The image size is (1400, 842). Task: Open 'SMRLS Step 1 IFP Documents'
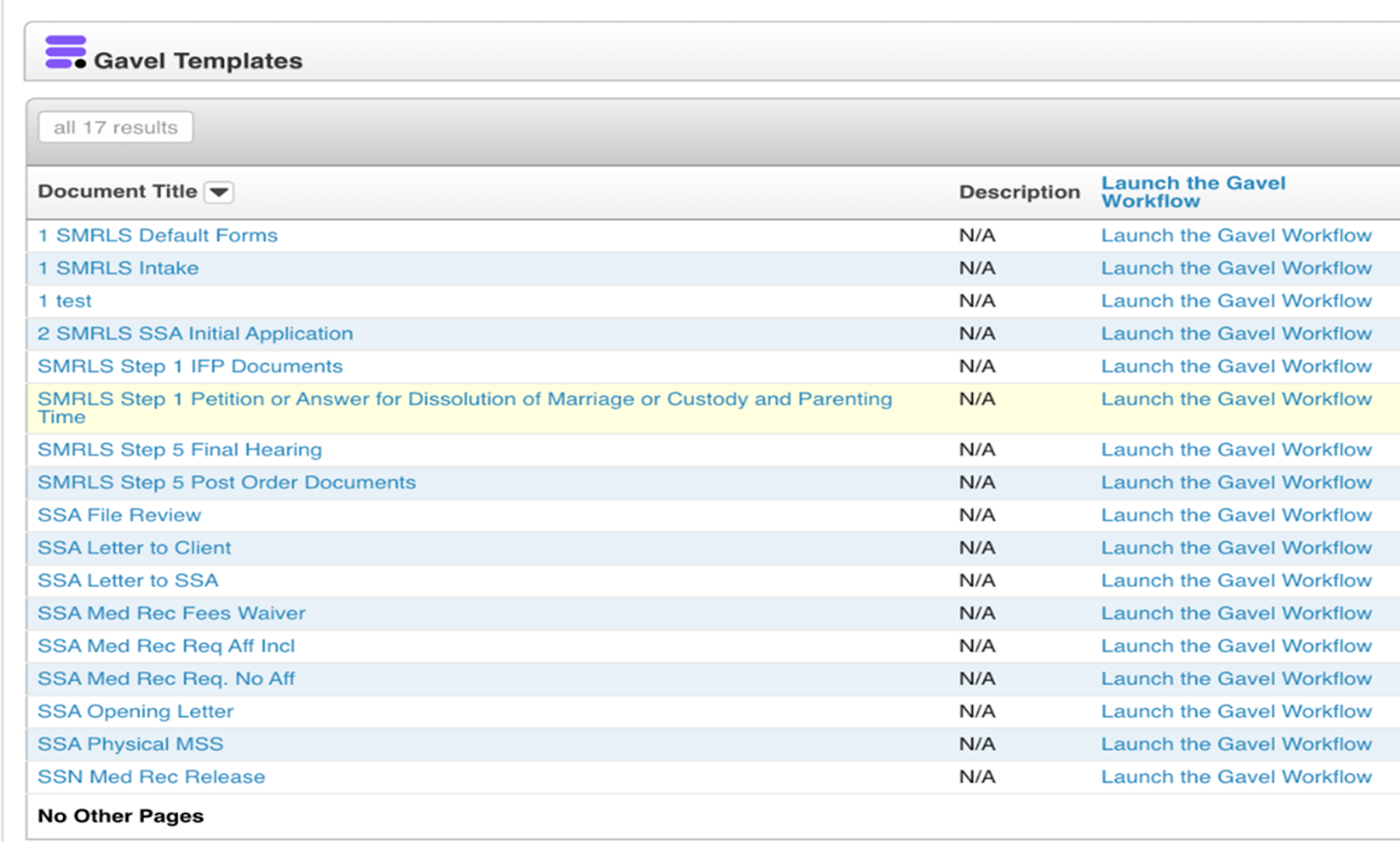point(190,366)
